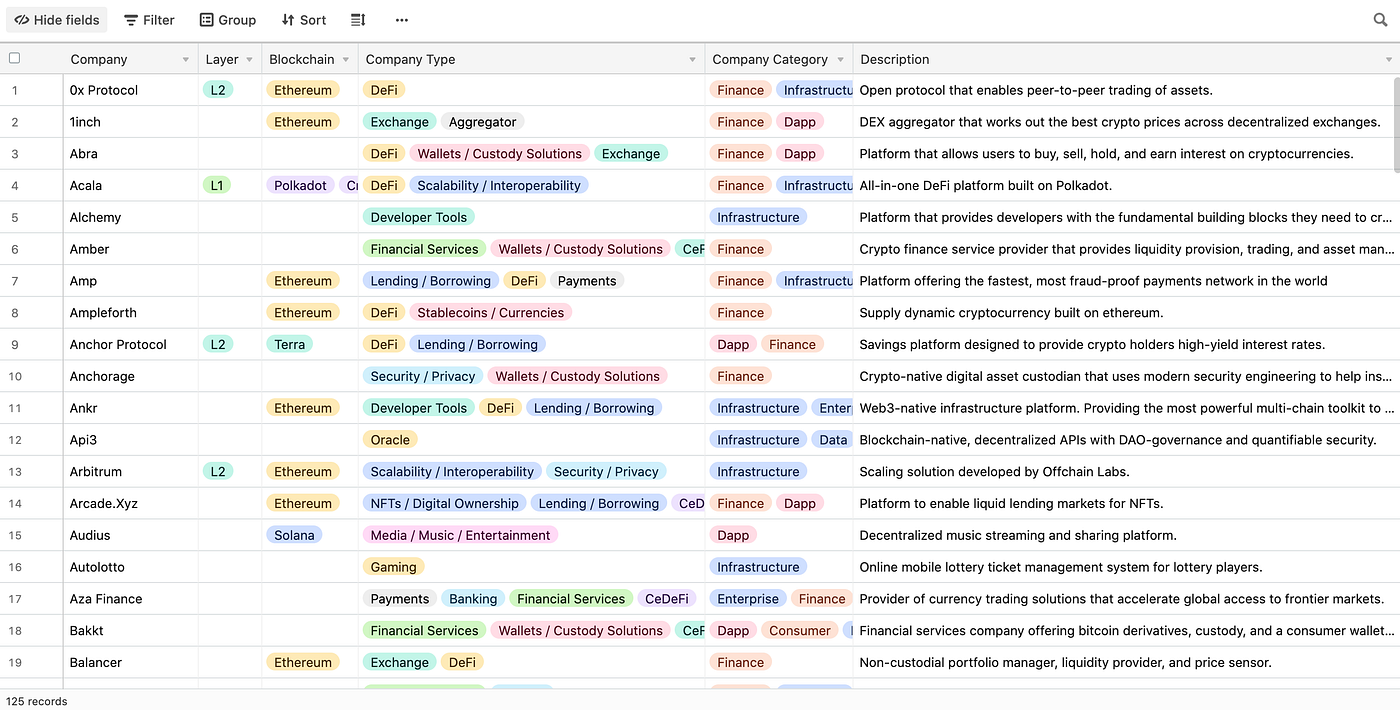Open the Group options
This screenshot has width=1400, height=710.
pyautogui.click(x=227, y=20)
